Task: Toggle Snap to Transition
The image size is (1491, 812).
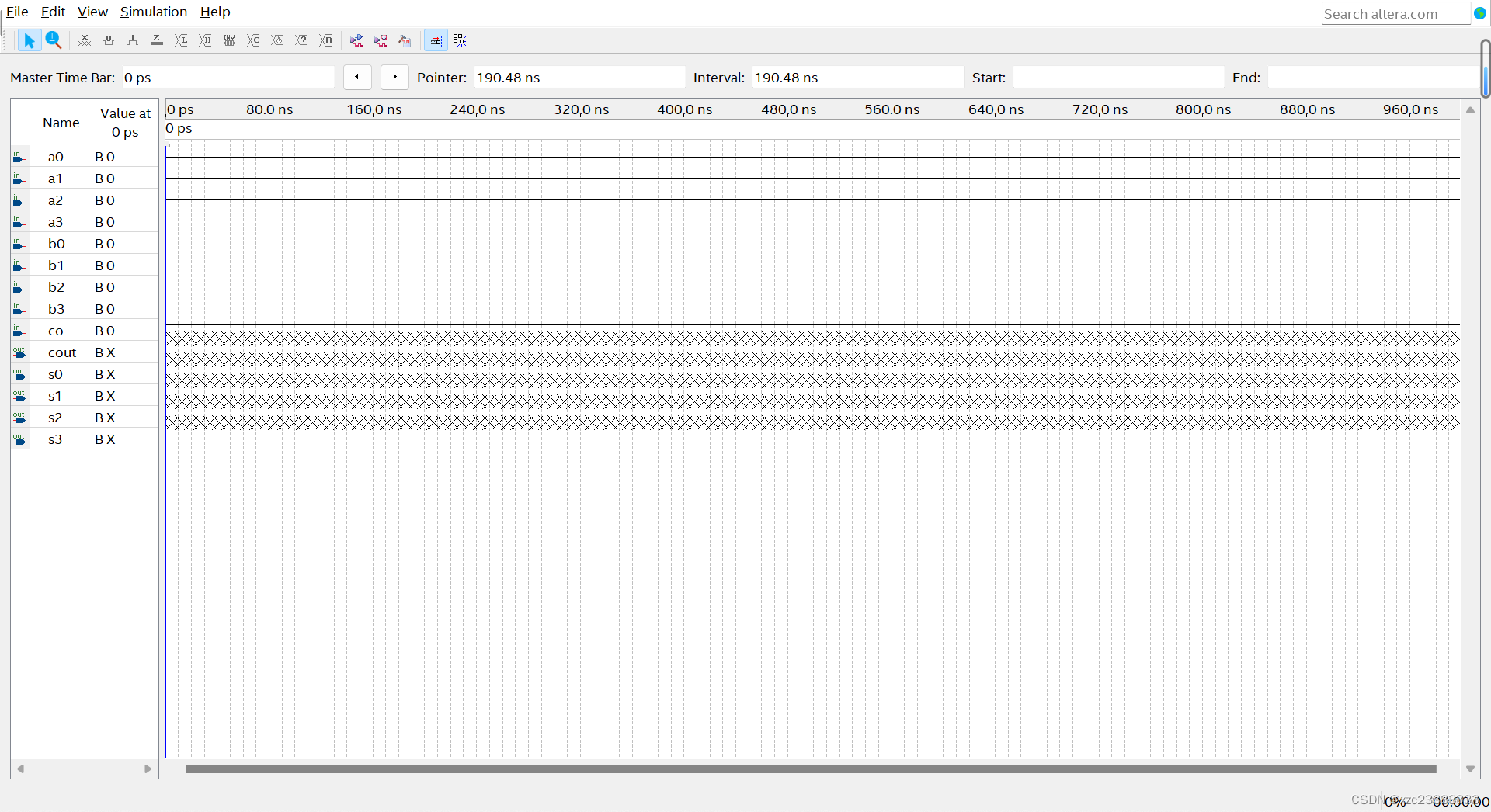Action: 436,40
